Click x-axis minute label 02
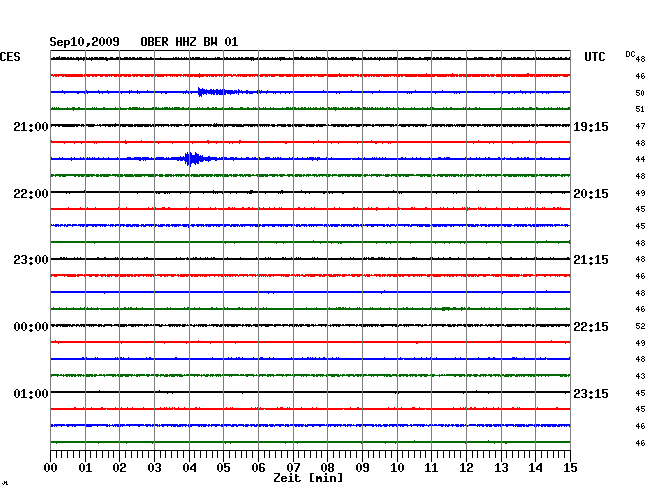650x494 pixels. point(119,468)
